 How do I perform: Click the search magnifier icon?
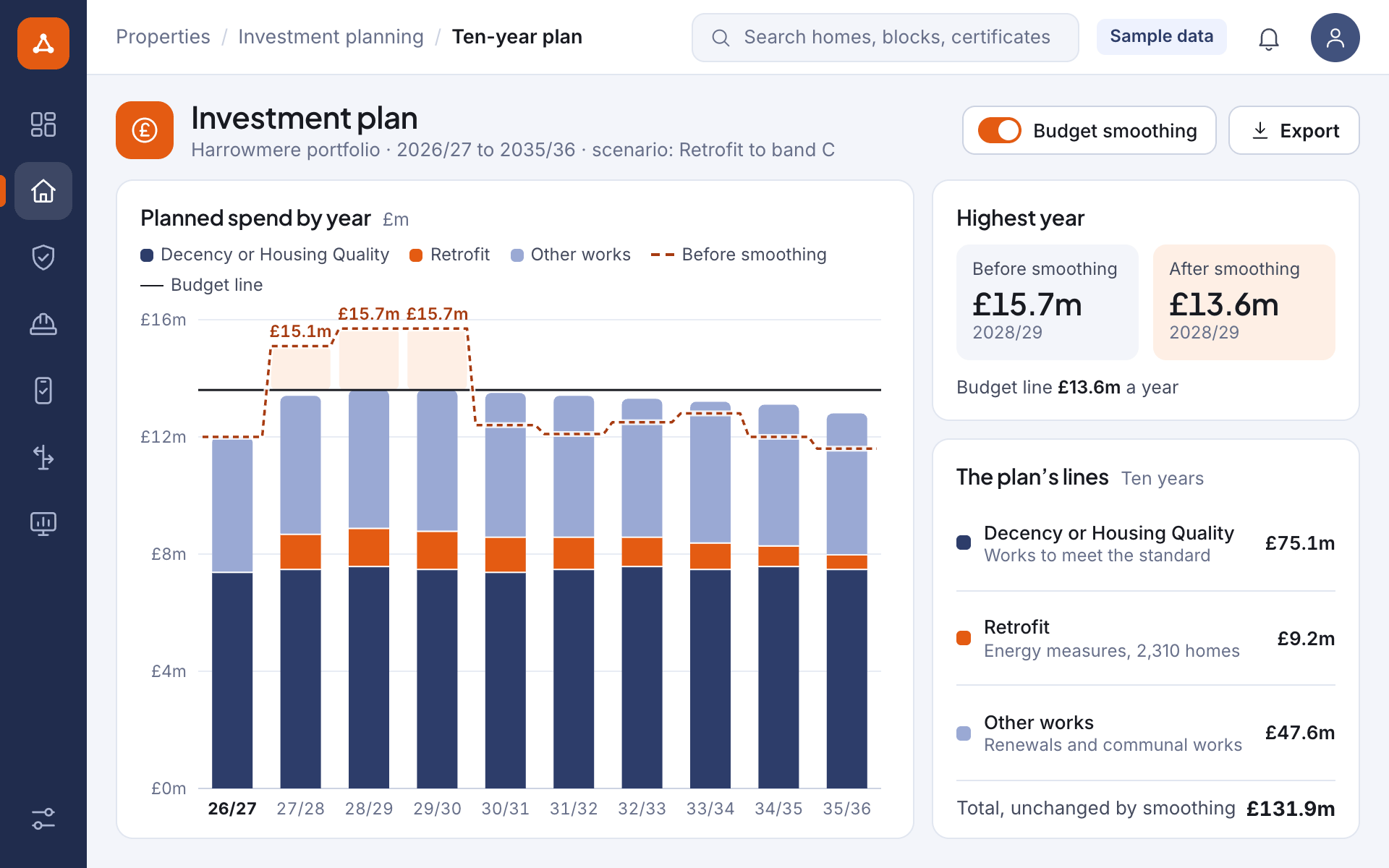tap(721, 38)
